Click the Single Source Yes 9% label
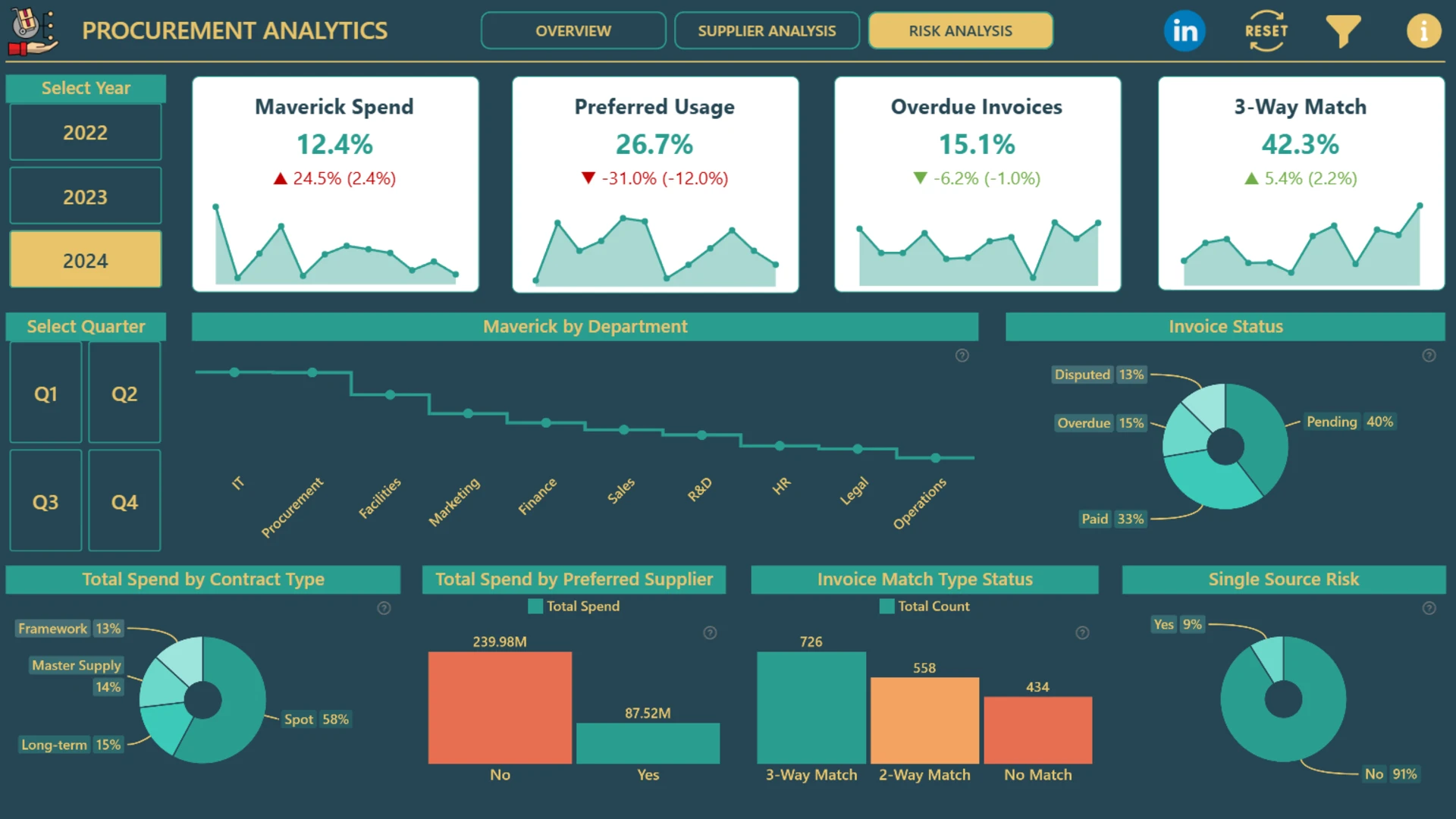This screenshot has width=1456, height=819. [1178, 624]
